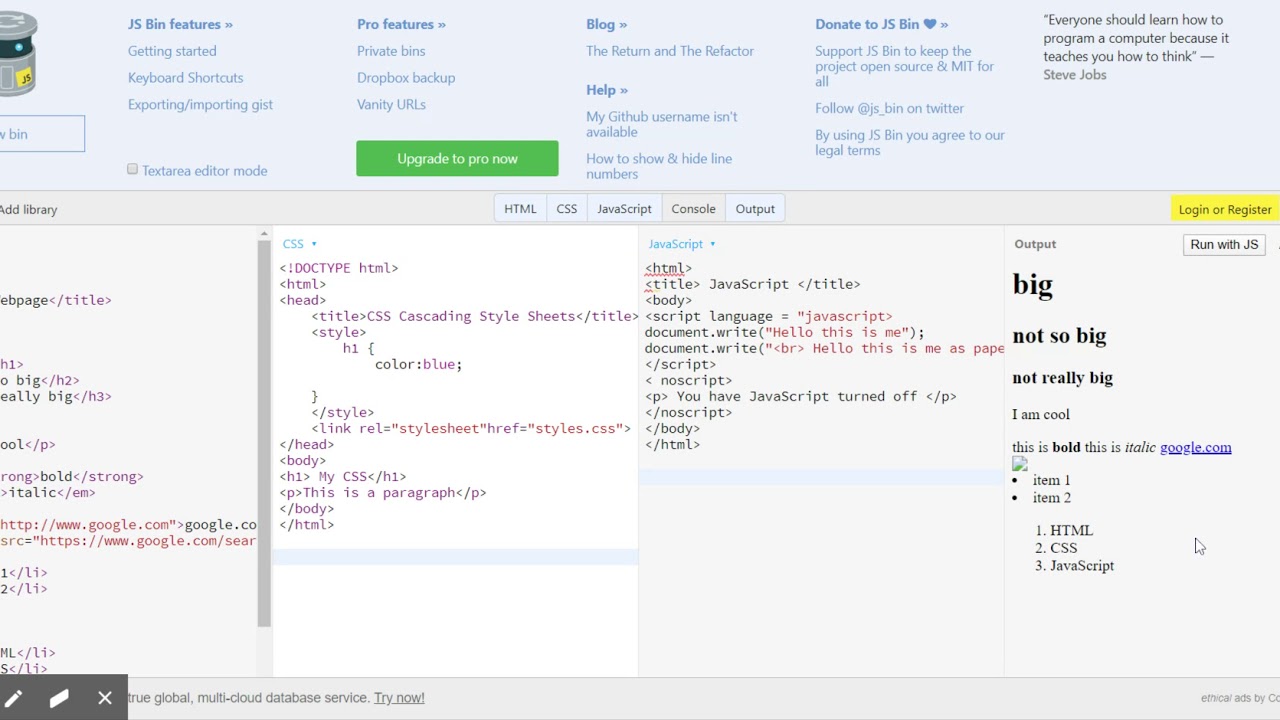
Task: Click Upgrade to pro now button
Action: [457, 158]
